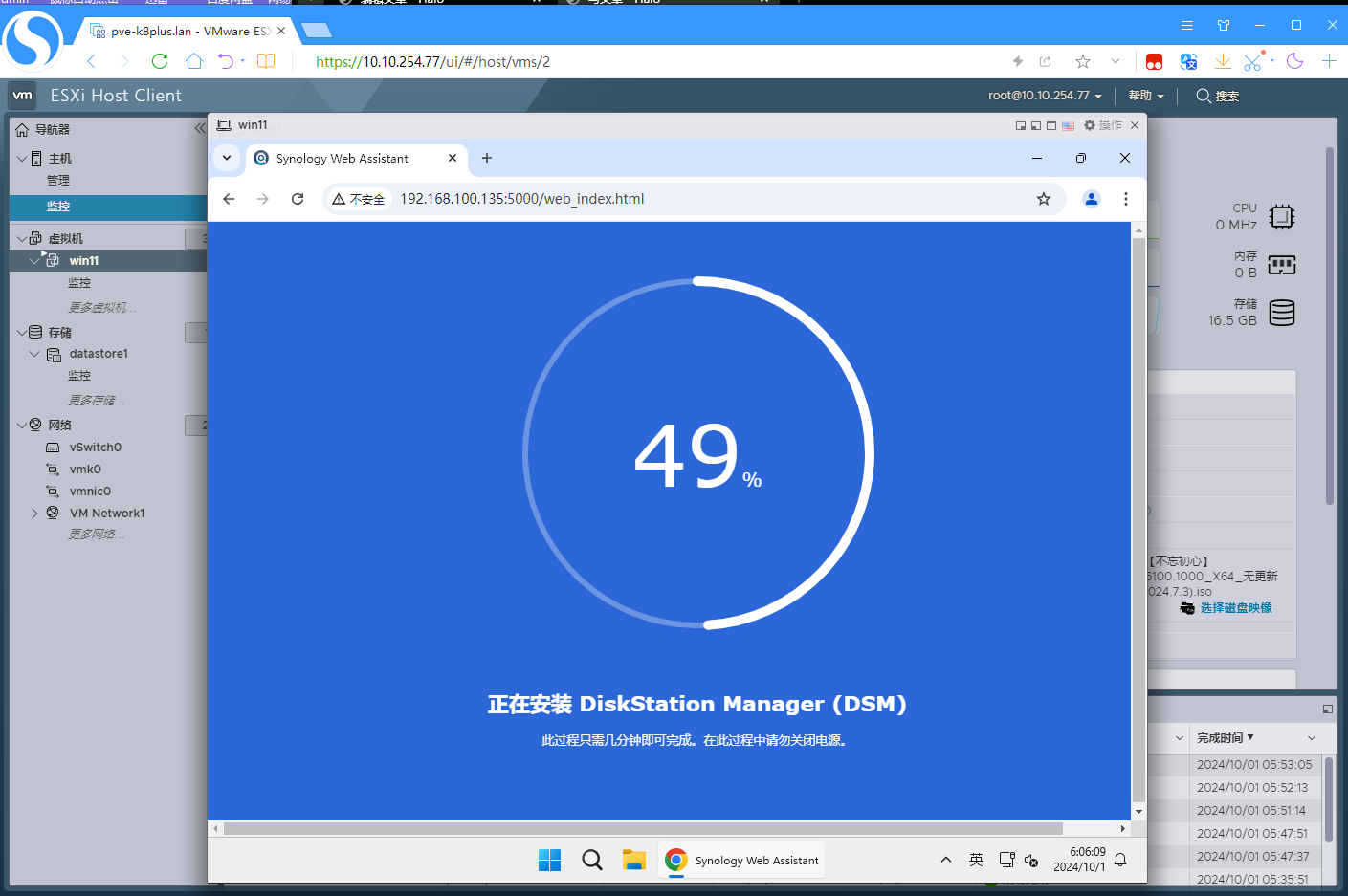Expand the VM Network1 node
This screenshot has height=896, width=1348.
coord(35,514)
